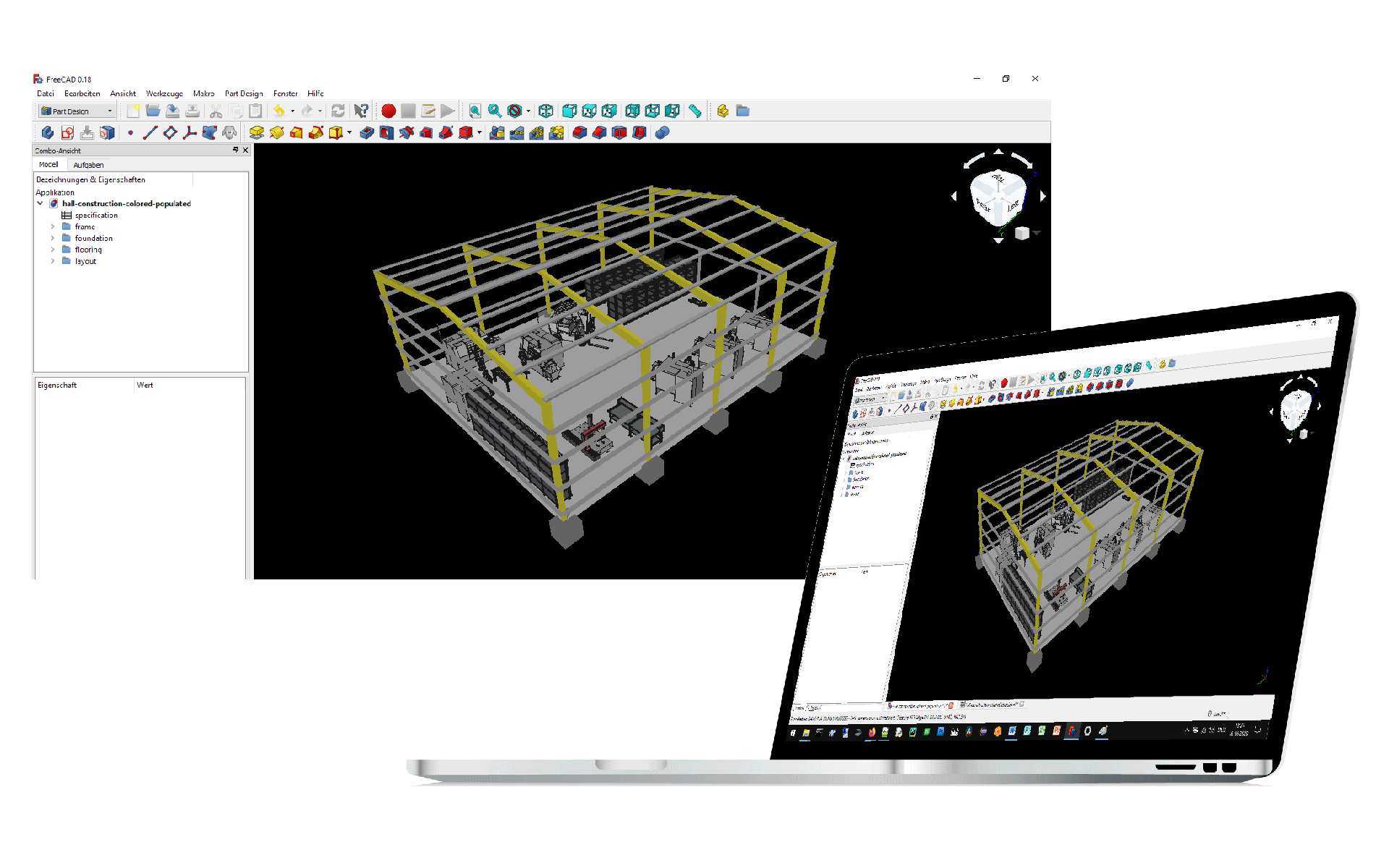
Task: Click the undo arrow icon
Action: coord(279,111)
